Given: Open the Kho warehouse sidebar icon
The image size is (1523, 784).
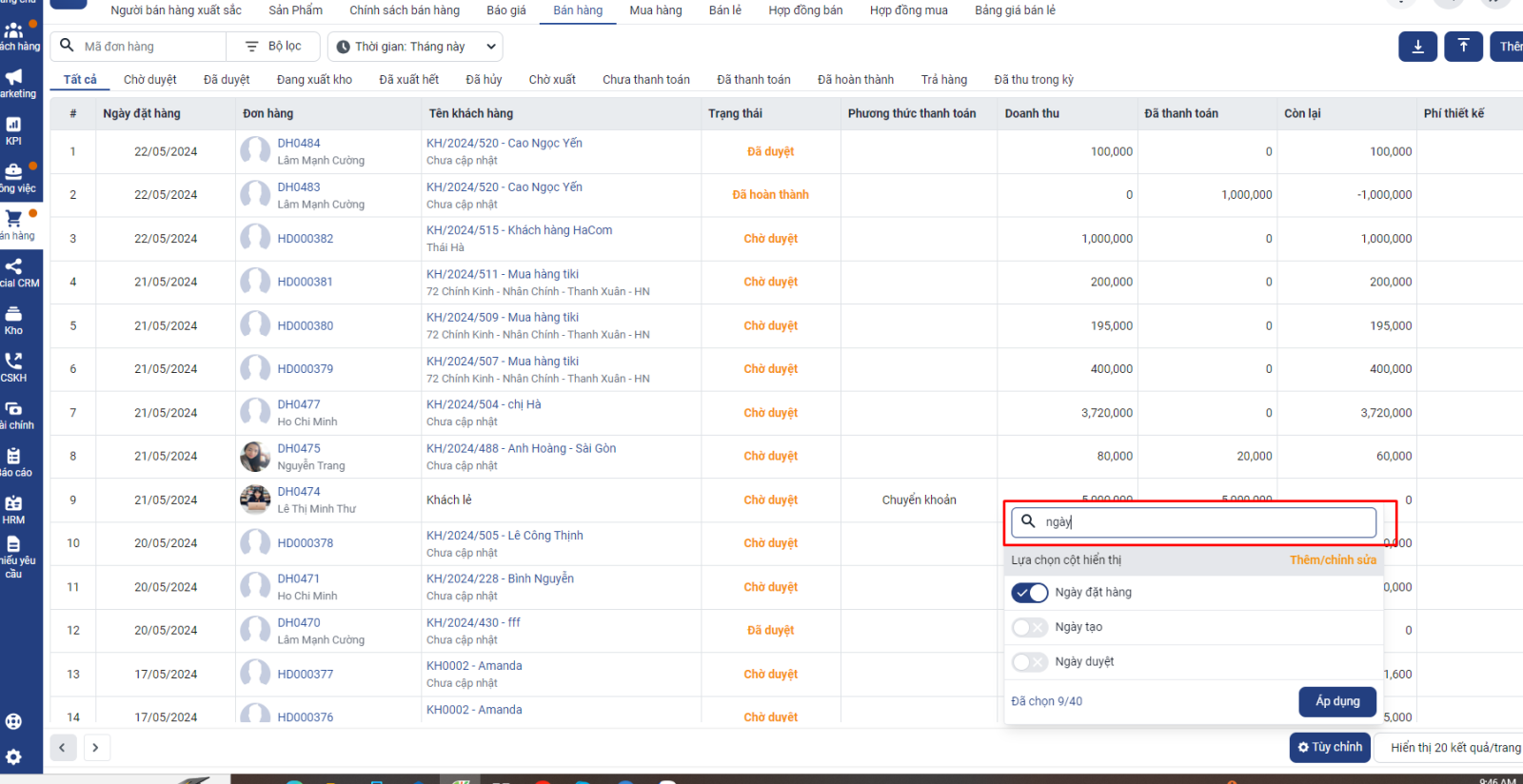Looking at the screenshot, I should pyautogui.click(x=14, y=319).
